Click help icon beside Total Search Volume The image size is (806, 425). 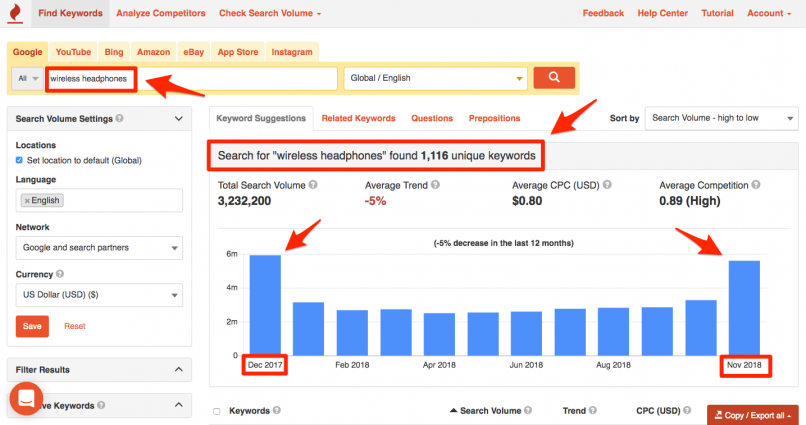tap(313, 184)
